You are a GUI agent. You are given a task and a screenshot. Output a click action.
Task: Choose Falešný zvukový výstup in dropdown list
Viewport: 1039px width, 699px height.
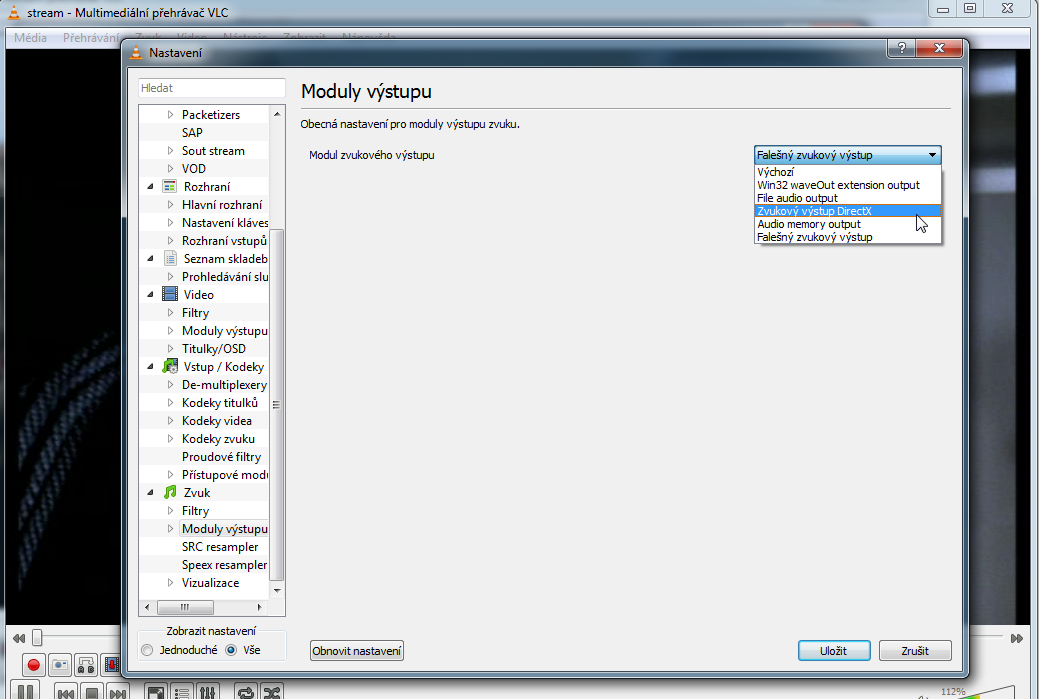pos(848,237)
